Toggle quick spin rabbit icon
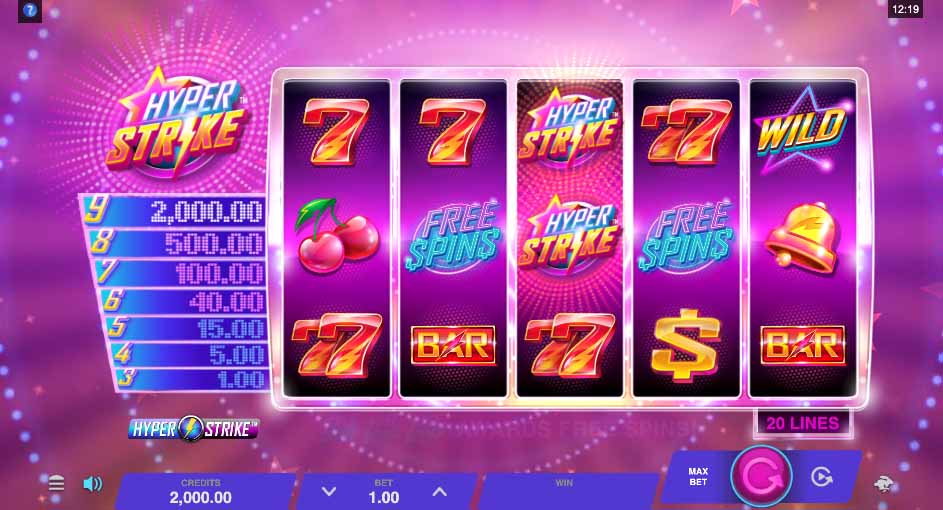The image size is (943, 510). (884, 484)
